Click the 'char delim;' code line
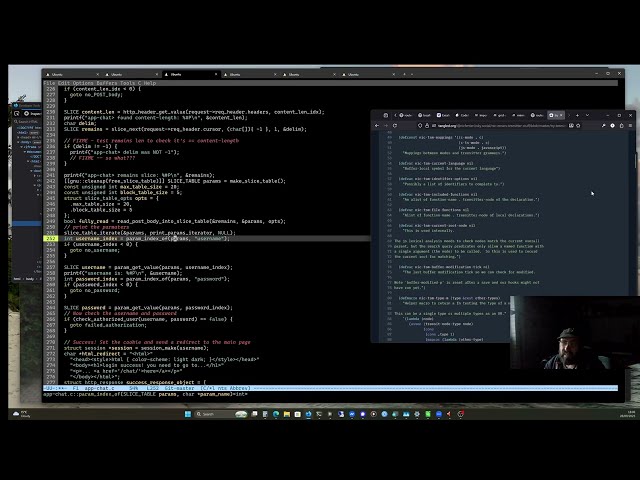The width and height of the screenshot is (640, 480). point(80,123)
